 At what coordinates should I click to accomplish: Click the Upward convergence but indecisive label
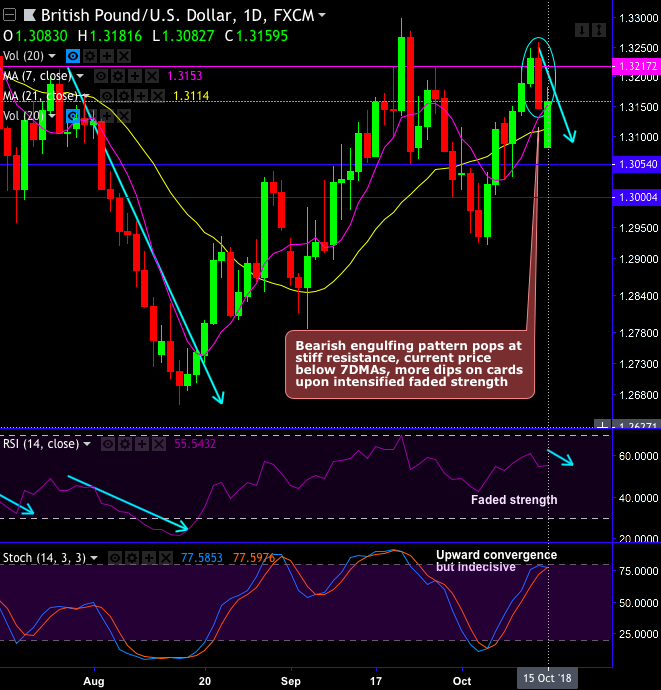click(x=496, y=561)
